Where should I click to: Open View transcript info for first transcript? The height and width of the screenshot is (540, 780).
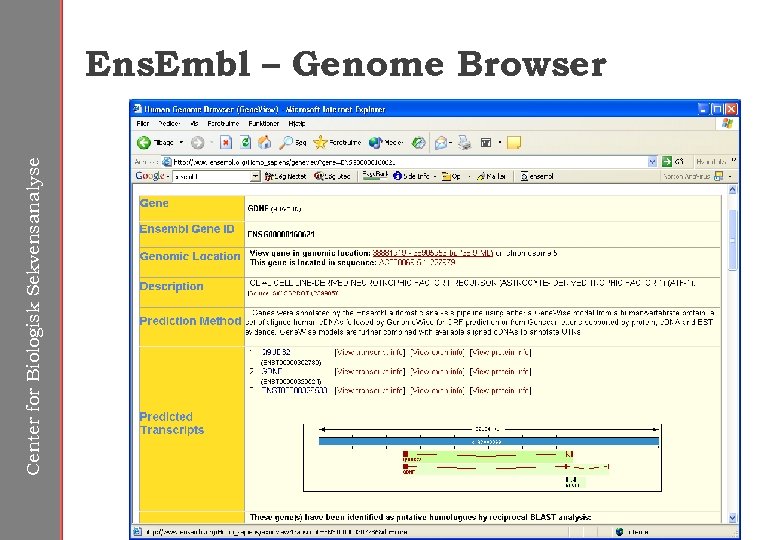(370, 353)
